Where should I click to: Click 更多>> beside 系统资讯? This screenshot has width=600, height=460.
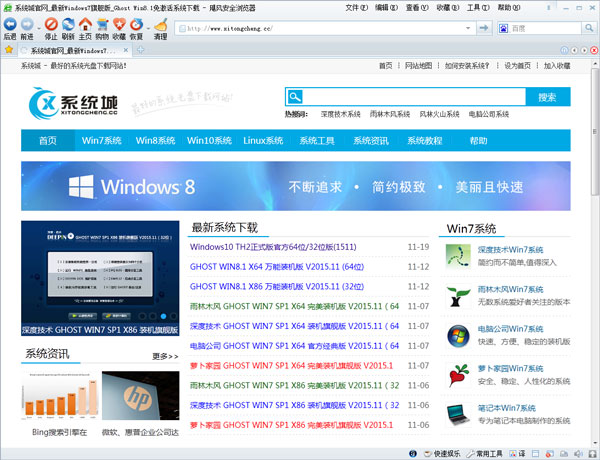pyautogui.click(x=165, y=356)
